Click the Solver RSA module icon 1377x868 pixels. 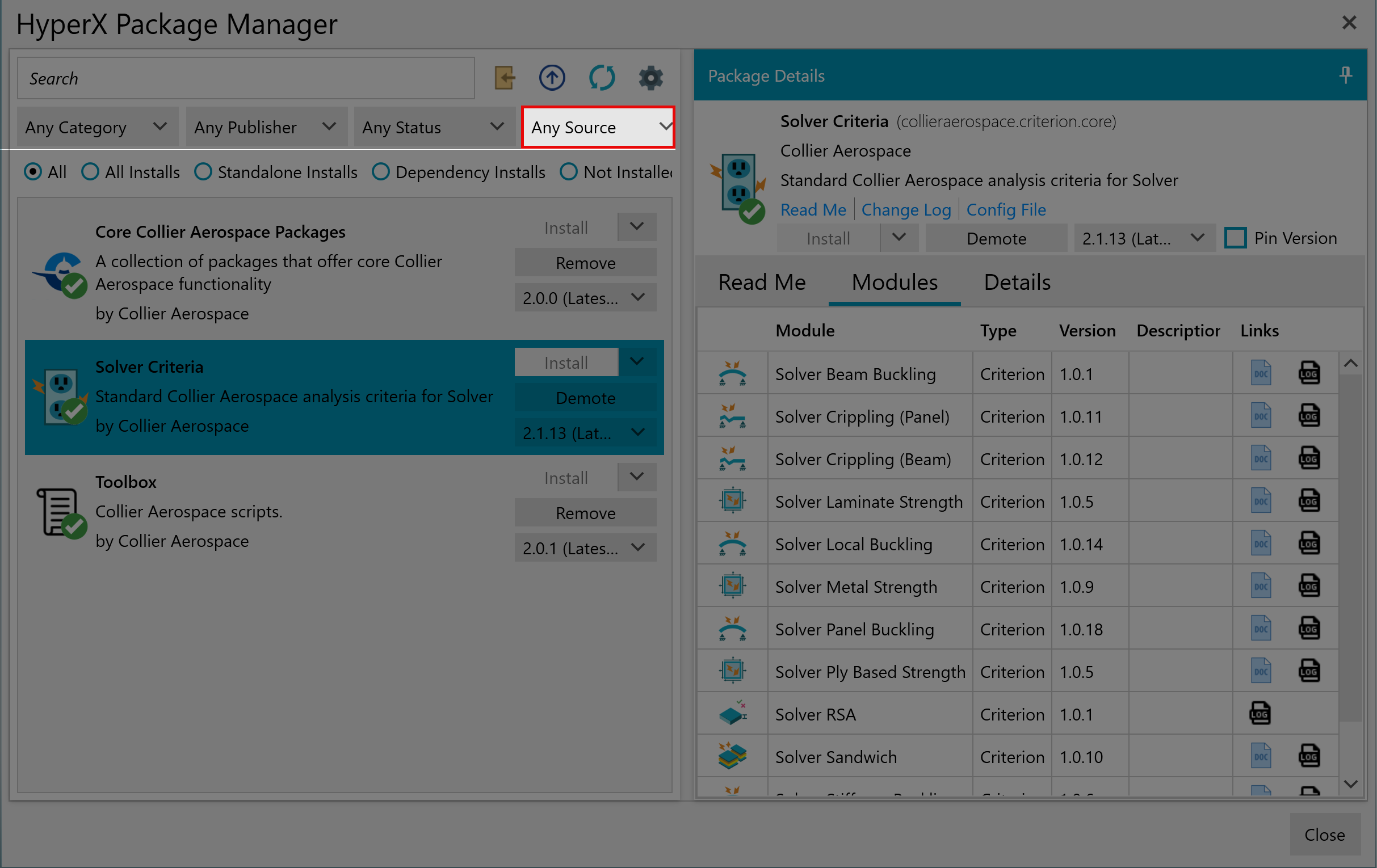pyautogui.click(x=732, y=714)
